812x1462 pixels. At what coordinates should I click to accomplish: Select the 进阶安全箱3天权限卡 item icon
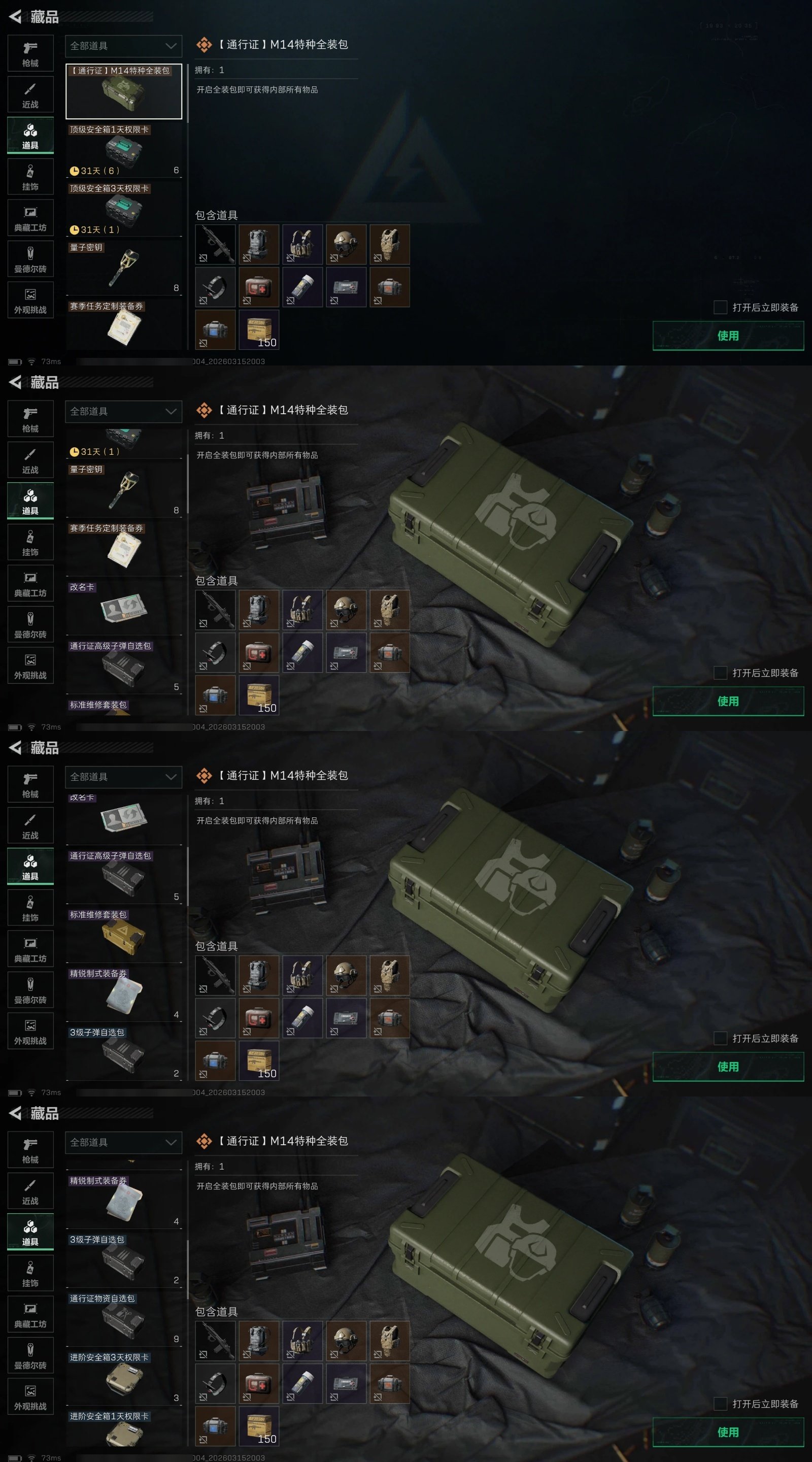tap(124, 1379)
